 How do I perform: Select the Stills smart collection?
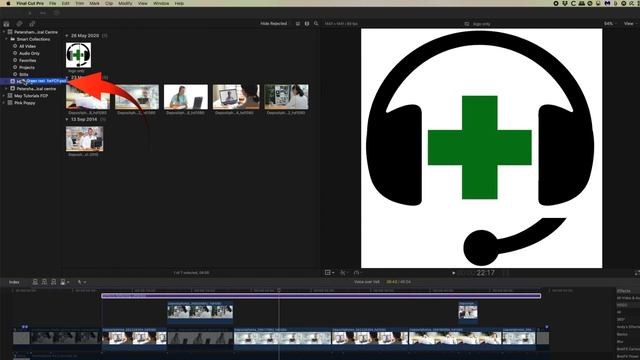pos(23,74)
